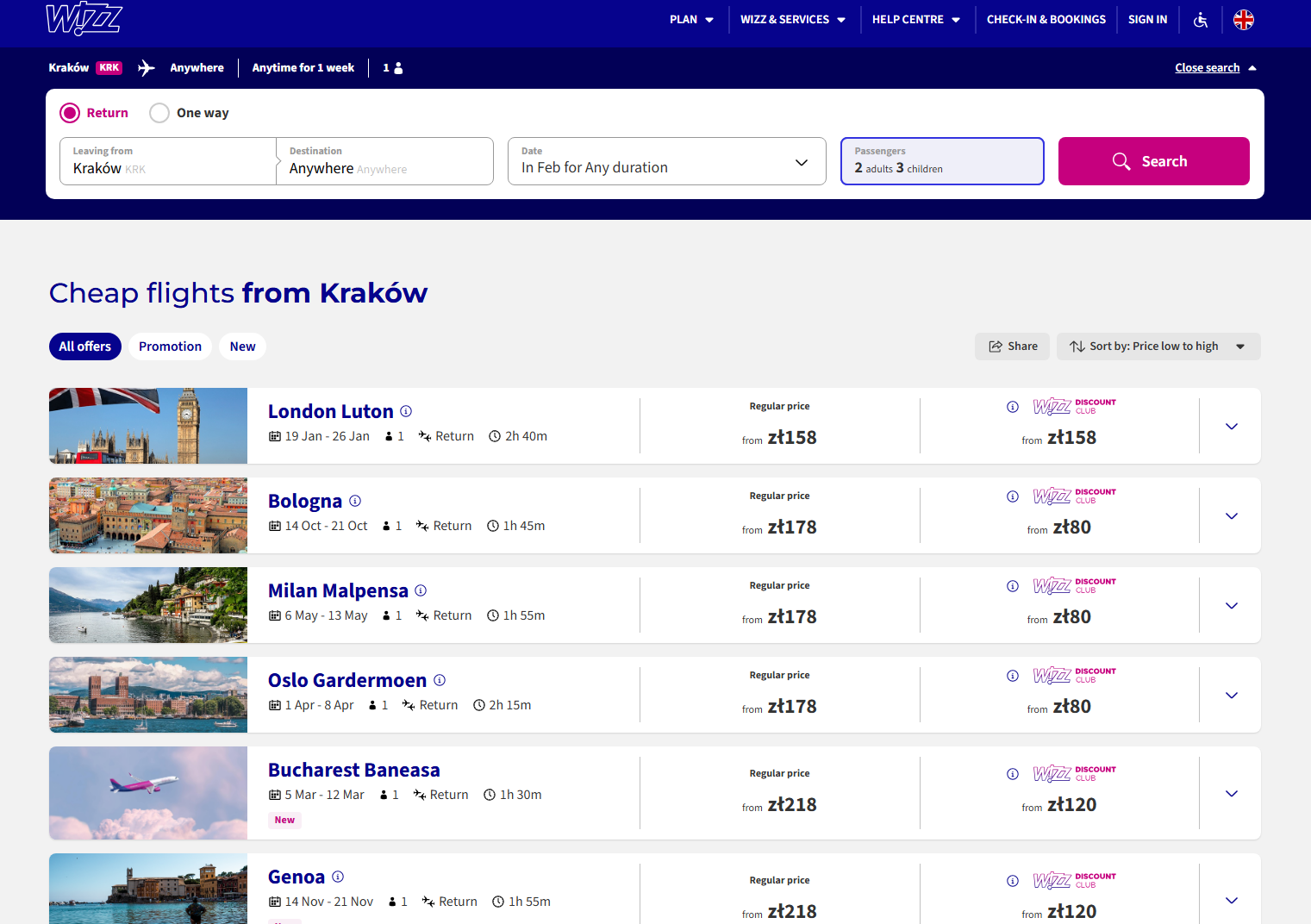Select the All offers filter tab
This screenshot has height=924, width=1311.
[x=85, y=346]
